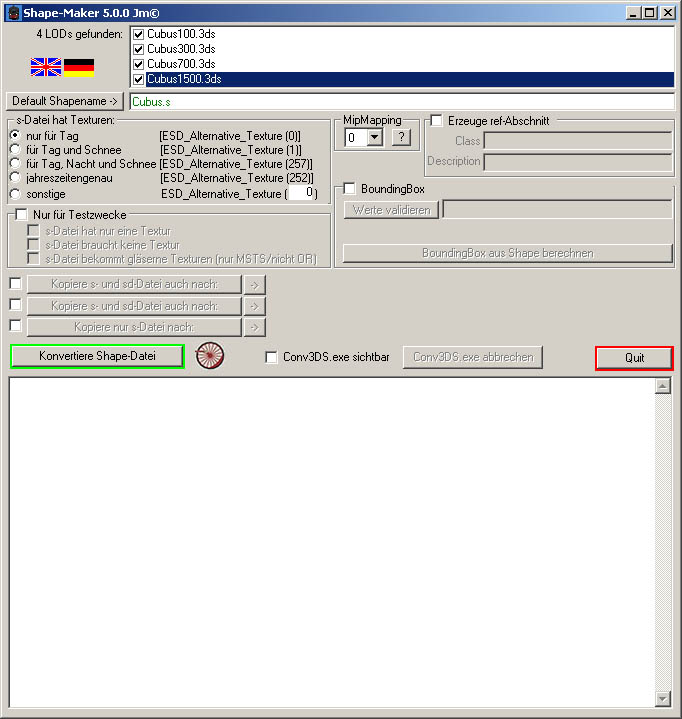This screenshot has height=719, width=682.
Task: Click the British flag language icon
Action: pyautogui.click(x=46, y=68)
